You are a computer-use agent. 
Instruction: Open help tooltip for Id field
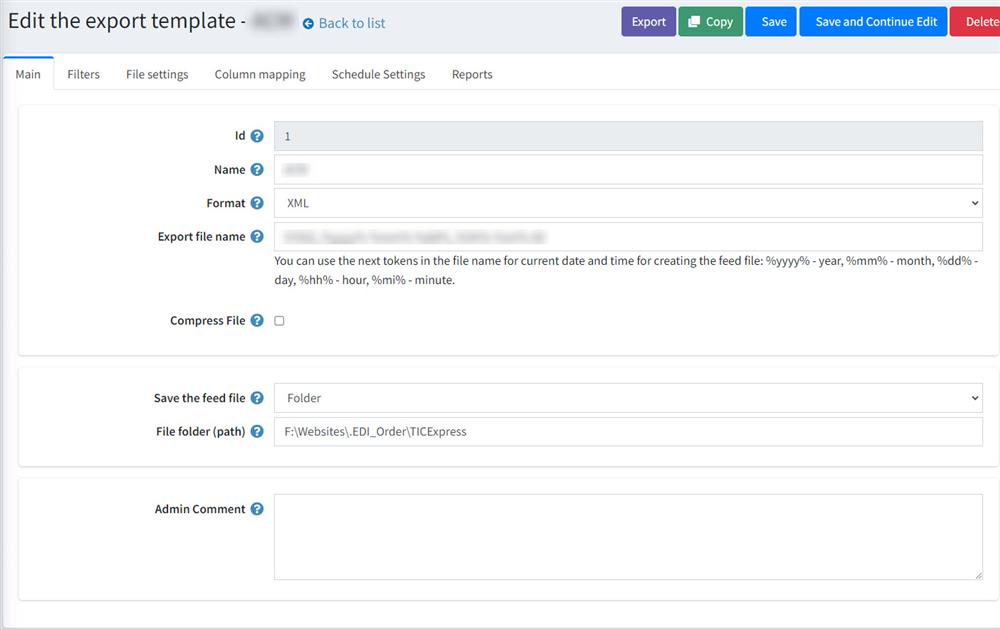click(x=257, y=136)
